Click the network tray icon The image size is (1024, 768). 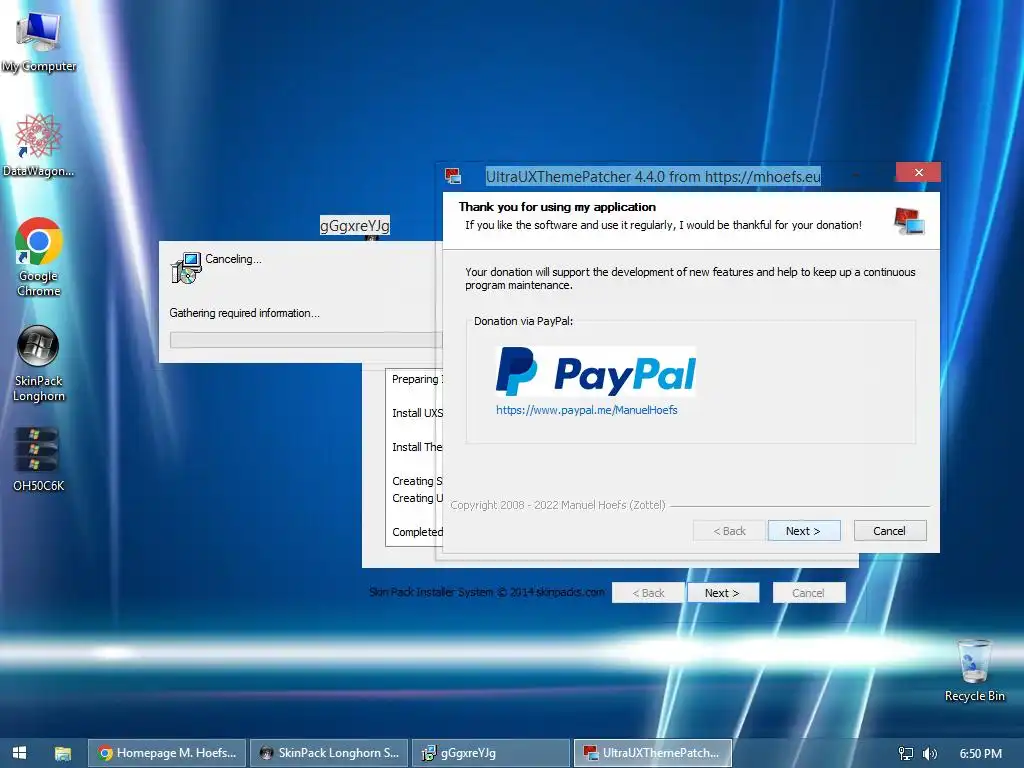[906, 754]
